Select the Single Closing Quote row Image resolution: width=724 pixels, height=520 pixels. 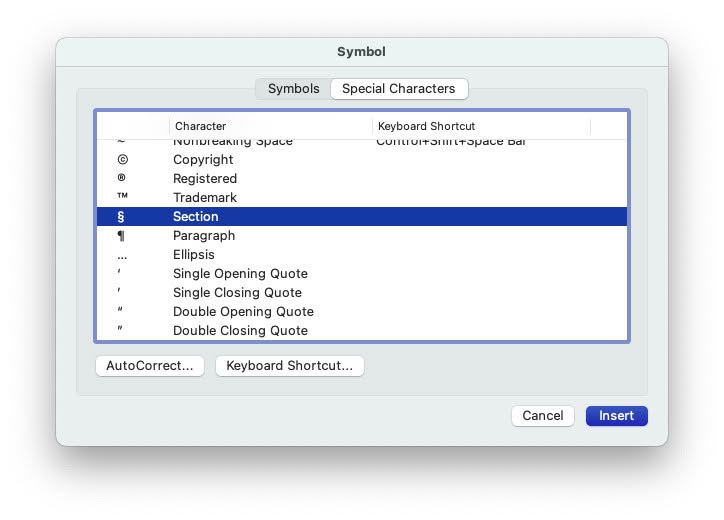[362, 292]
